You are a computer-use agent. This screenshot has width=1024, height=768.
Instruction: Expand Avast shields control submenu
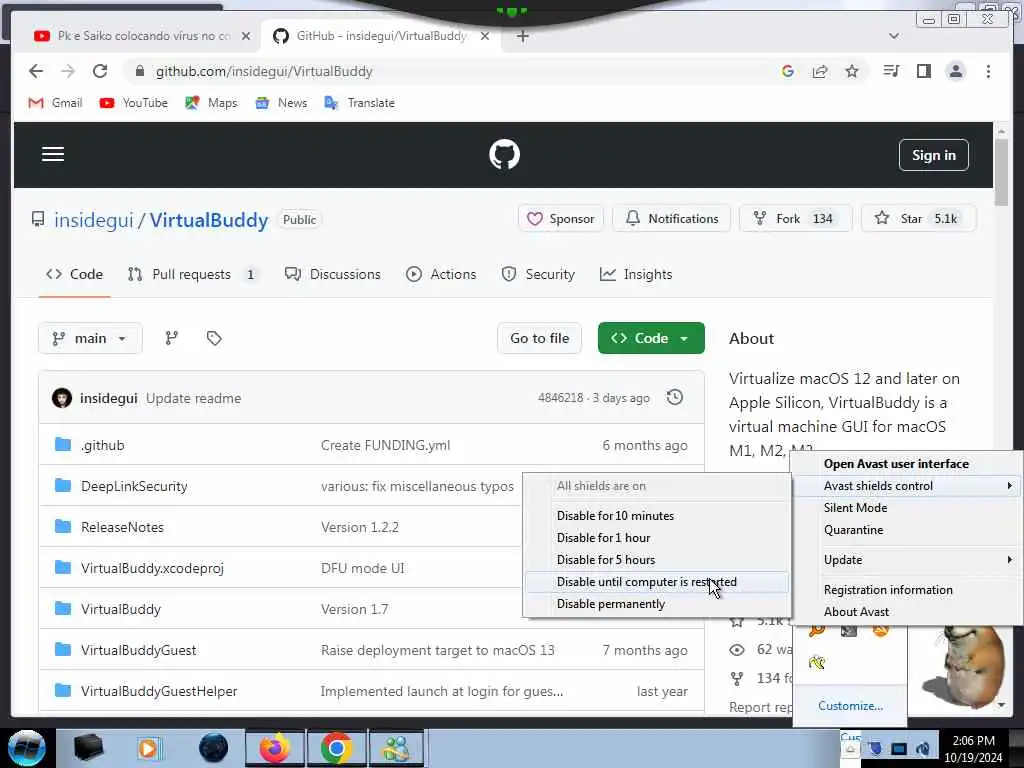[906, 486]
